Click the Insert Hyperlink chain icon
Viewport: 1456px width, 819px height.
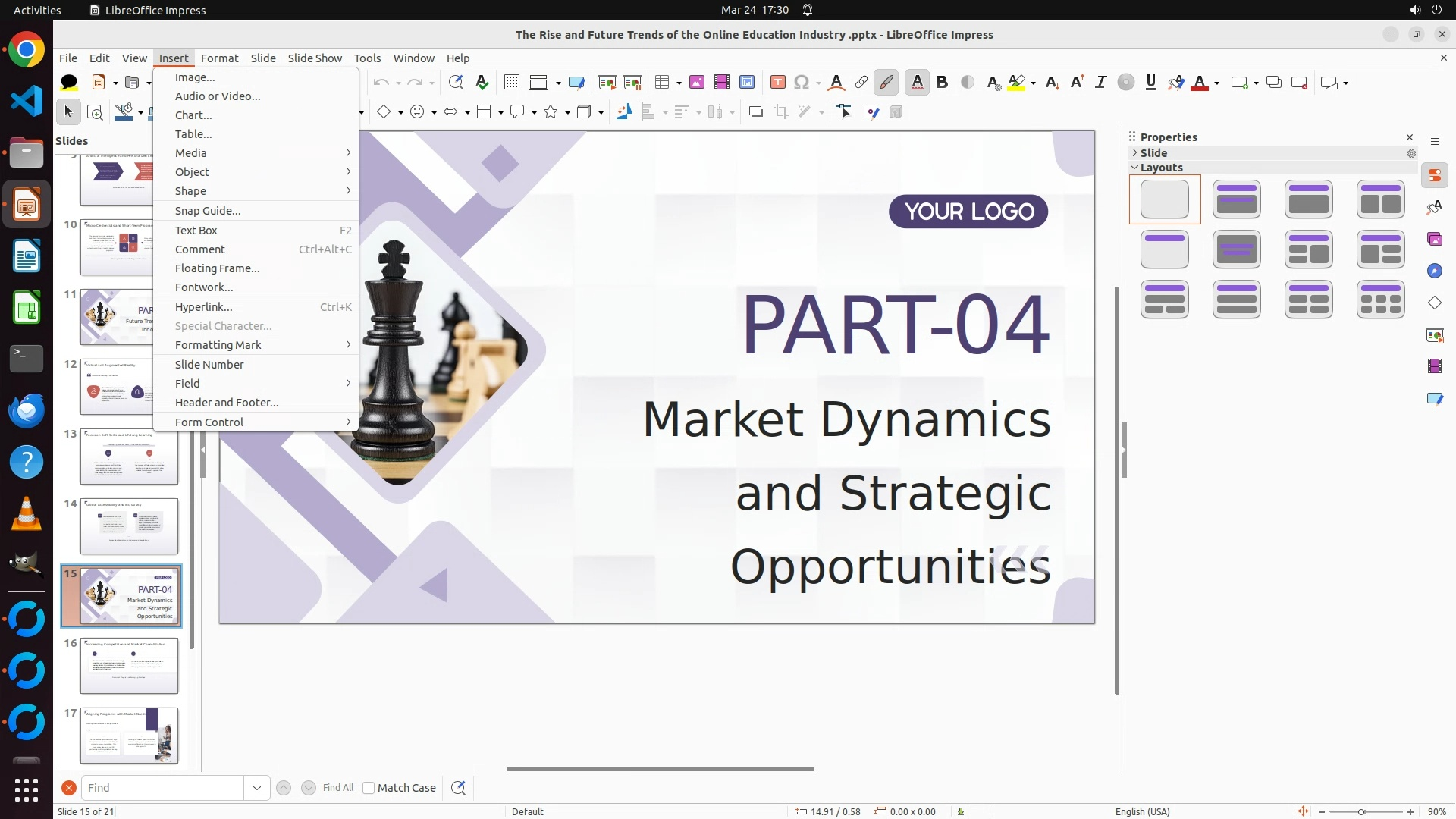(x=861, y=83)
